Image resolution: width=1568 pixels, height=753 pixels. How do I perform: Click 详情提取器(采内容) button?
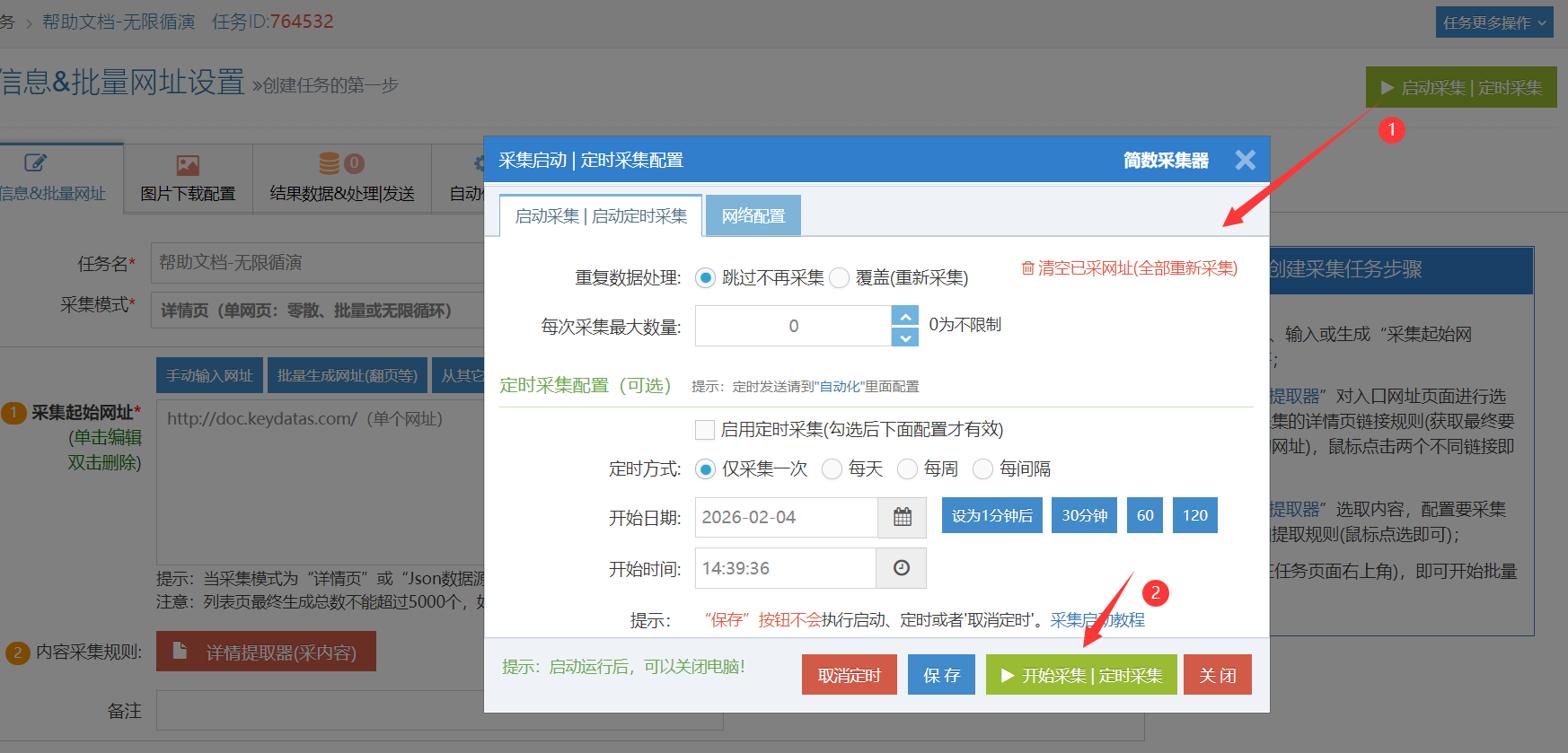coord(266,652)
